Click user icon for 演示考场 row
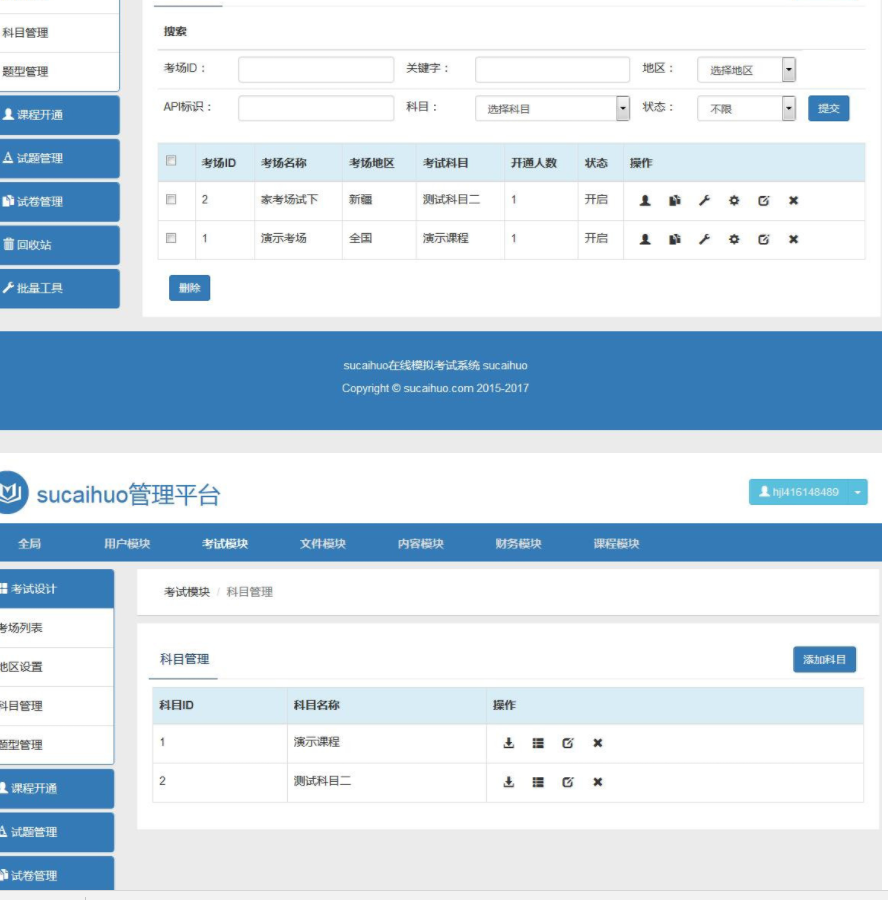Image resolution: width=888 pixels, height=900 pixels. [x=645, y=239]
